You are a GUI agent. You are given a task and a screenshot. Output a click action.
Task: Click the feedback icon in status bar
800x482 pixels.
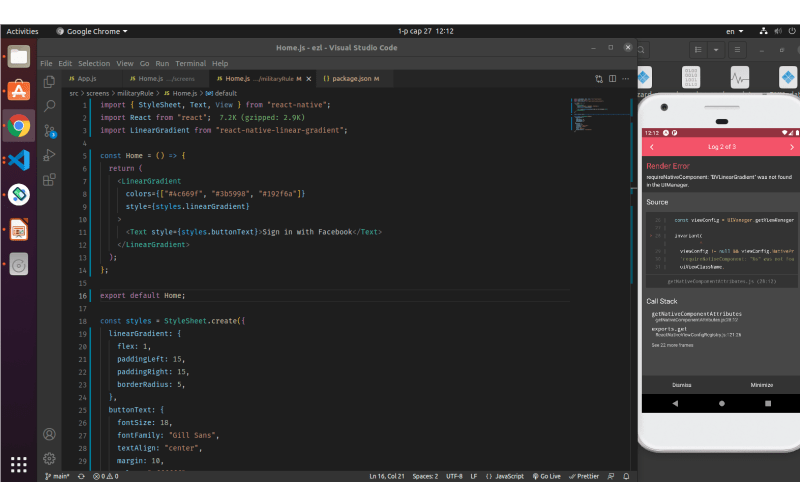(x=611, y=476)
